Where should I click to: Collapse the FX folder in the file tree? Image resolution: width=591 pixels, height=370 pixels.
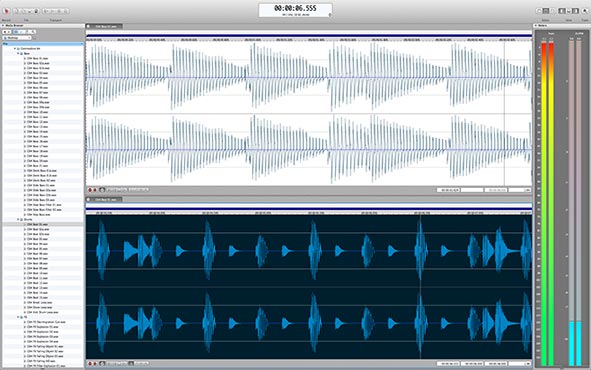18,317
